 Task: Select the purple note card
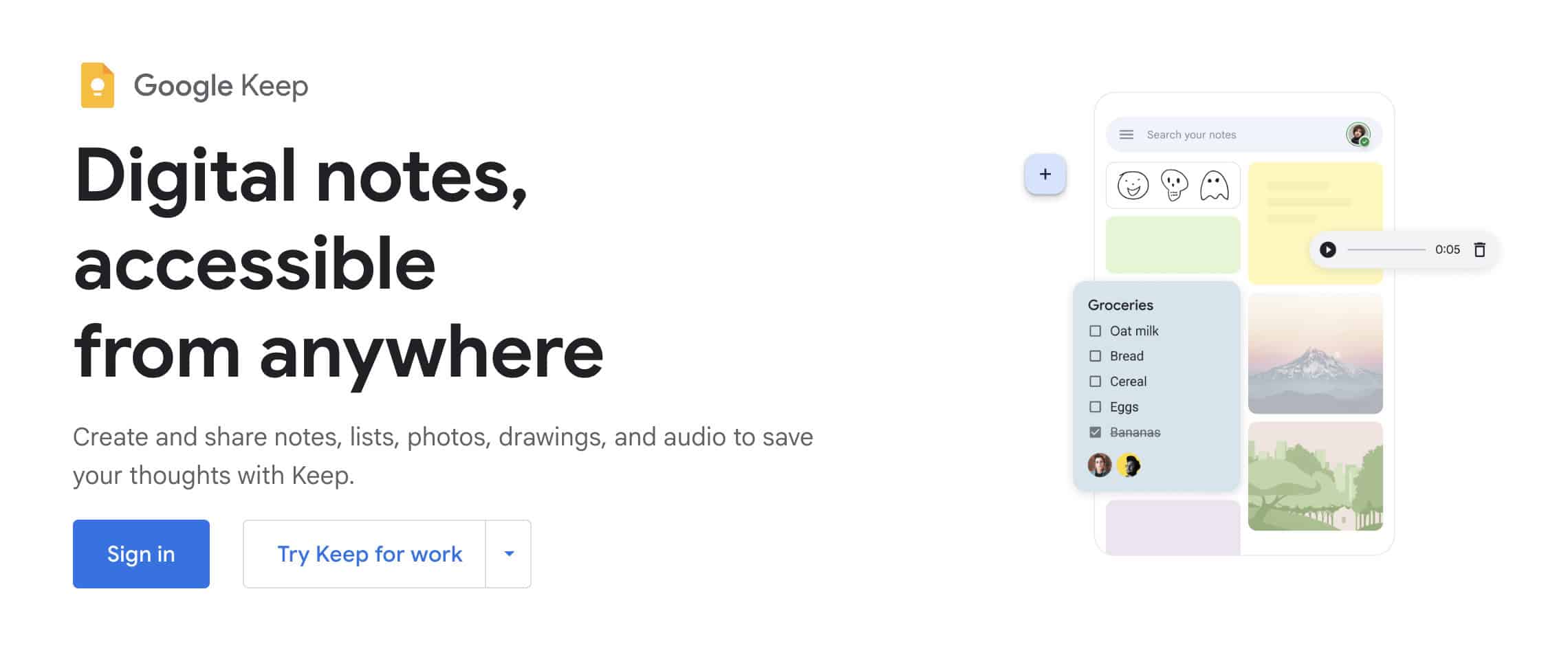click(x=1173, y=527)
